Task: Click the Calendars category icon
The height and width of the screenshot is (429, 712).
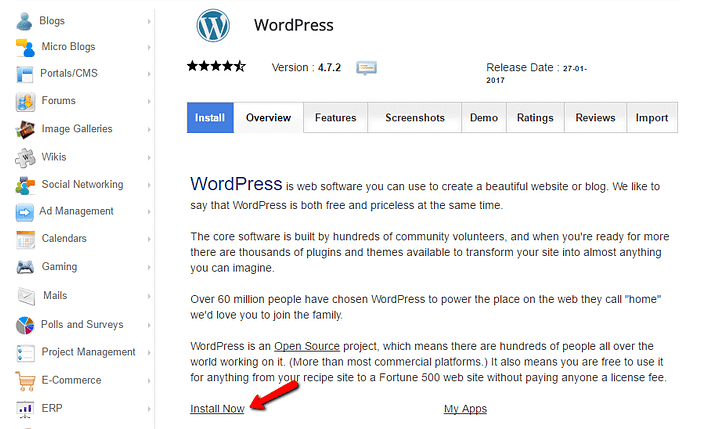Action: 25,239
